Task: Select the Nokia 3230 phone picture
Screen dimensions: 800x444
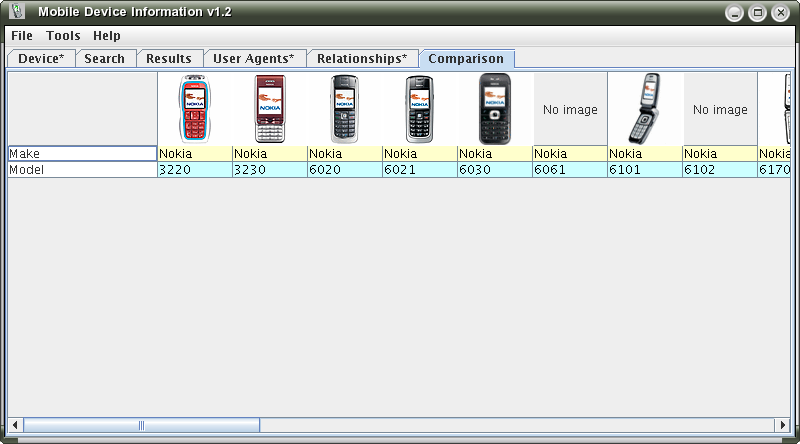Action: coord(270,109)
